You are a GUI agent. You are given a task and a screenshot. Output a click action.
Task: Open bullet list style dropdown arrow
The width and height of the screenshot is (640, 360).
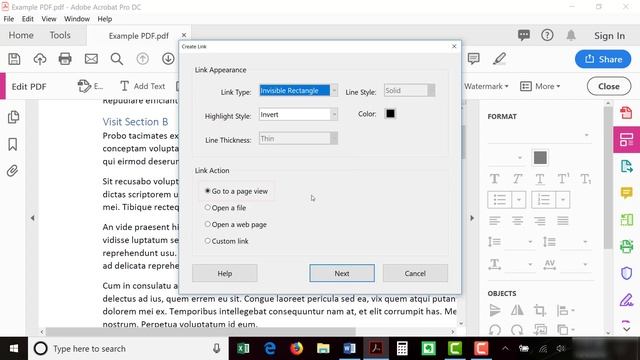coord(518,200)
